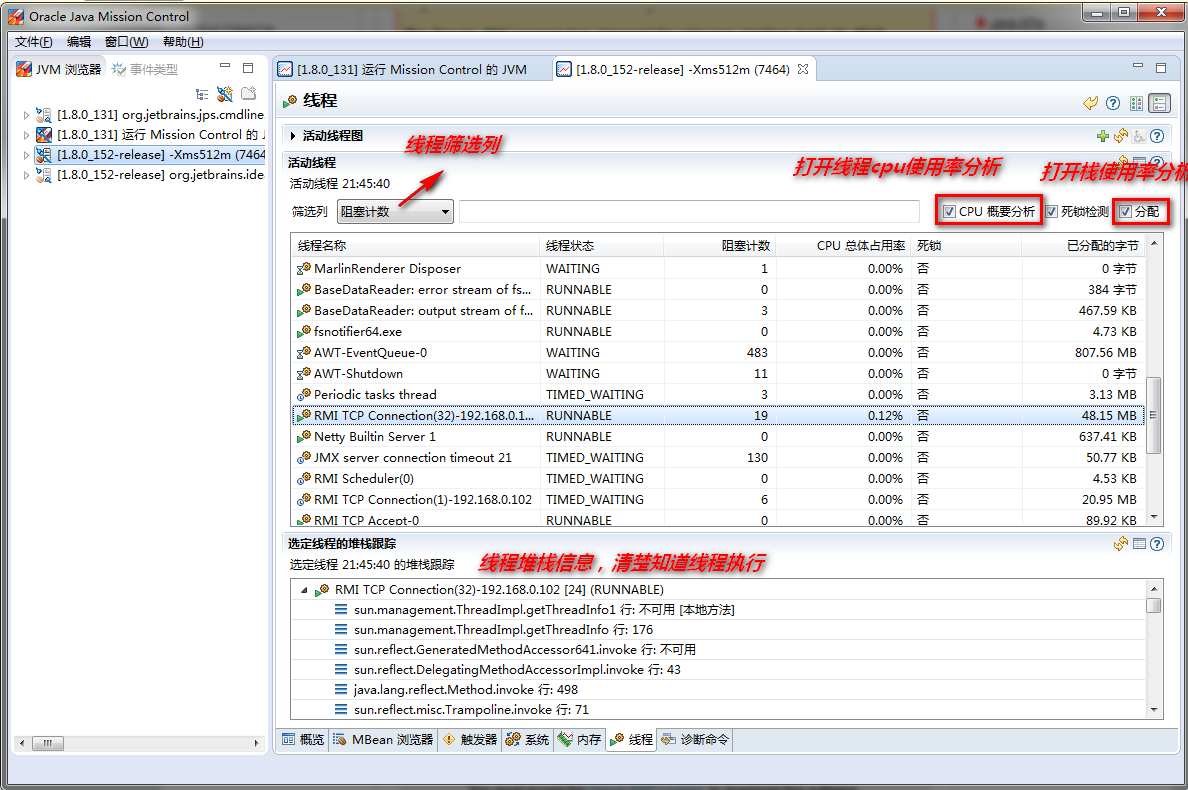Click the accessibility icon in thread chart section

pyautogui.click(x=1139, y=136)
